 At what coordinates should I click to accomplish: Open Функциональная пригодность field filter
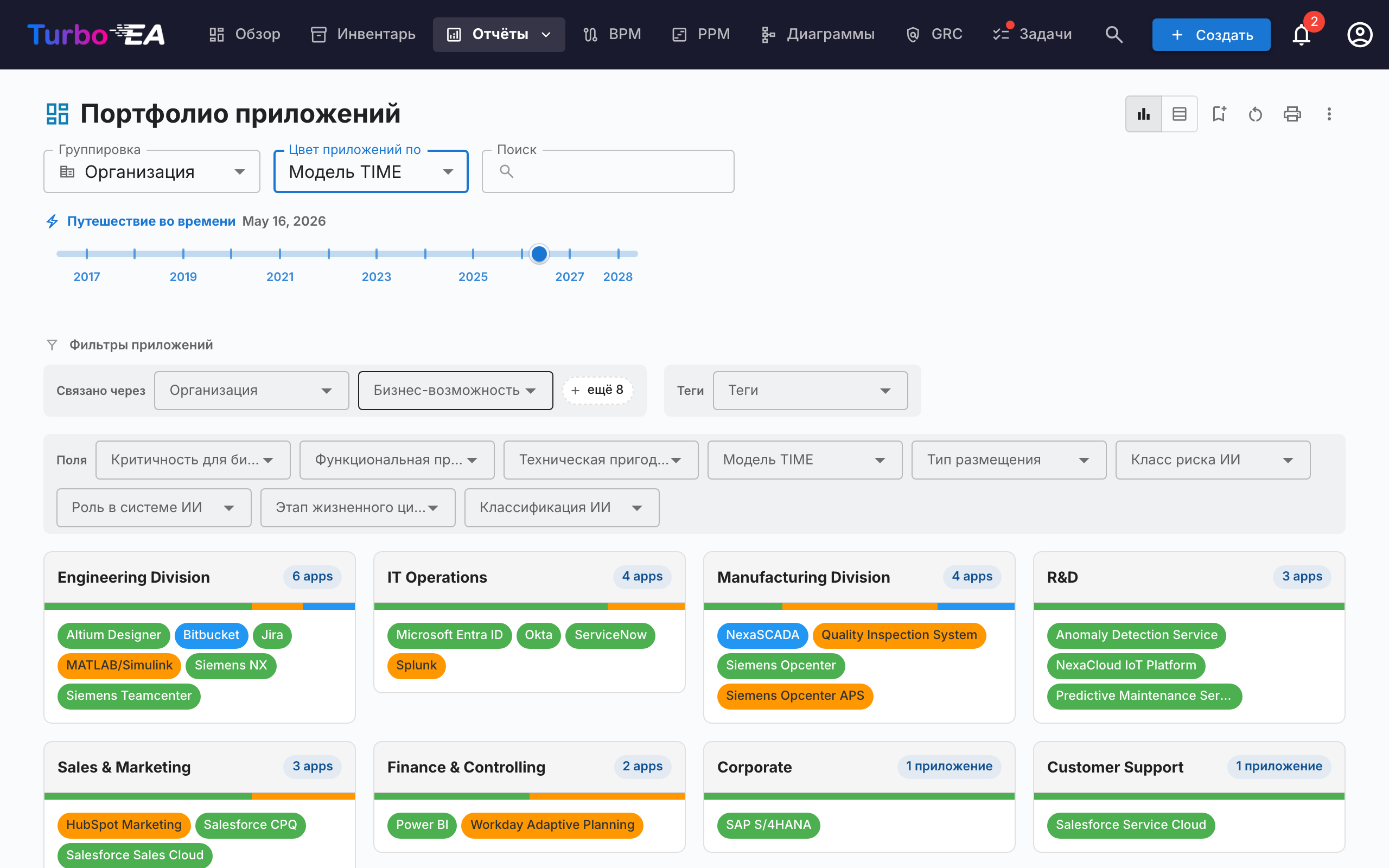[x=397, y=460]
